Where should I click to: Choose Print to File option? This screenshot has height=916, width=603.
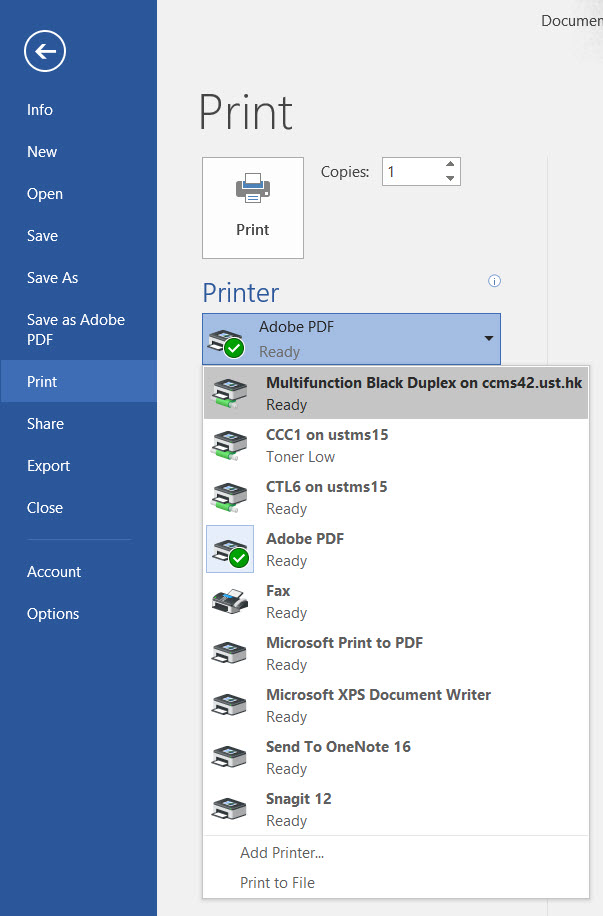point(277,883)
